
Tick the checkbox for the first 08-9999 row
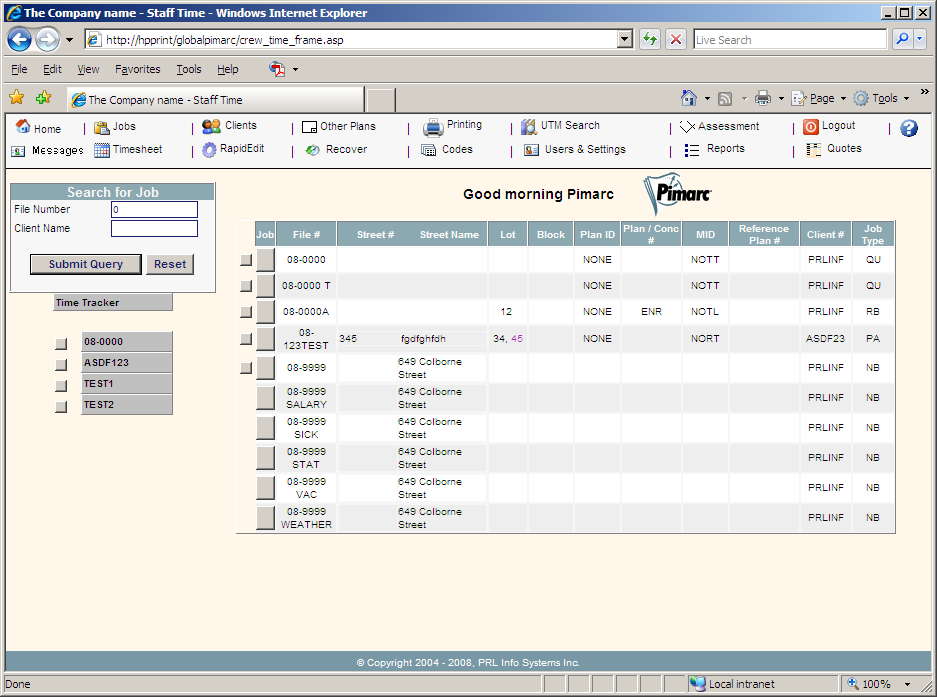246,368
